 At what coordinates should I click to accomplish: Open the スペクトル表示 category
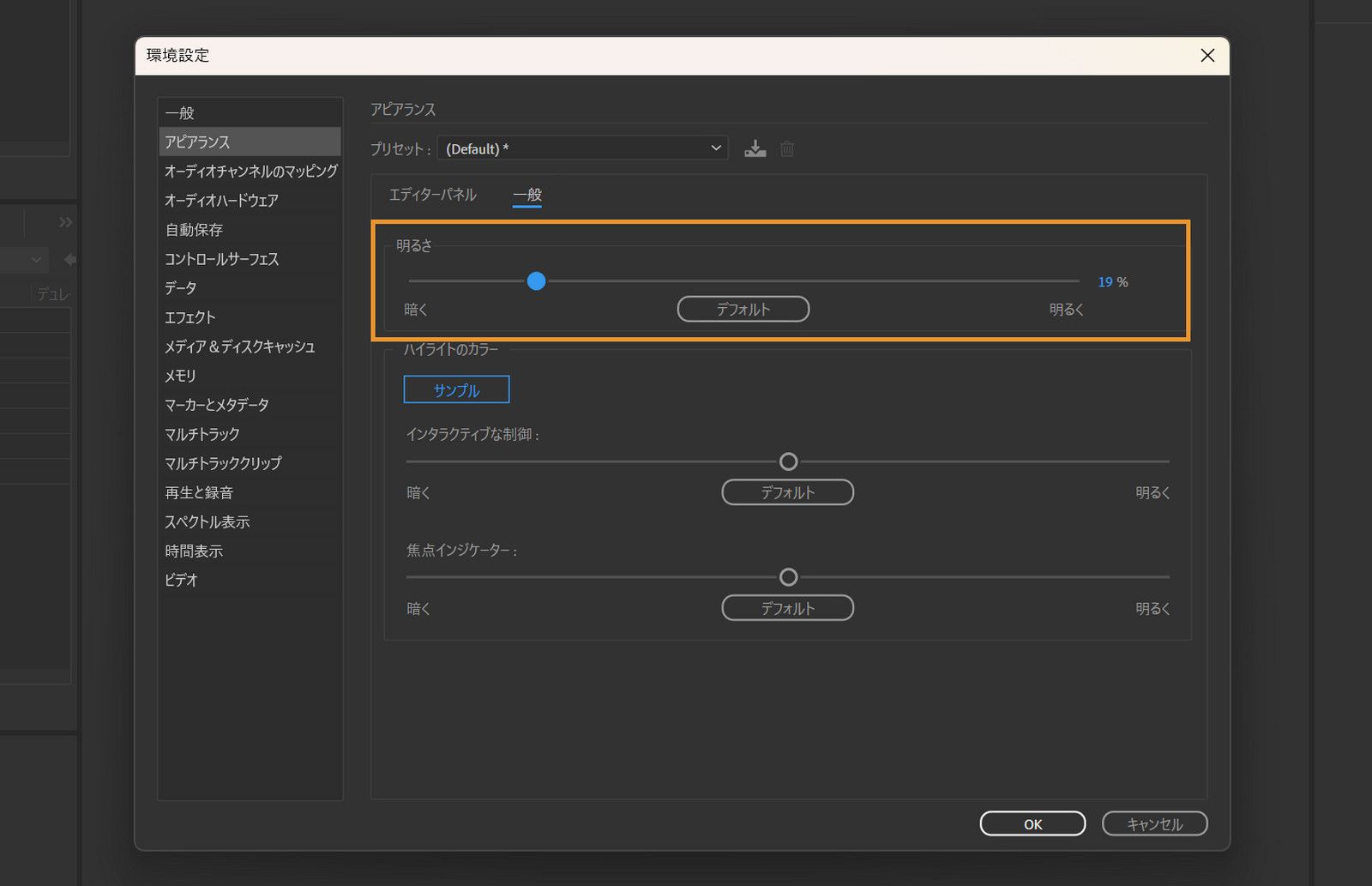pos(208,521)
